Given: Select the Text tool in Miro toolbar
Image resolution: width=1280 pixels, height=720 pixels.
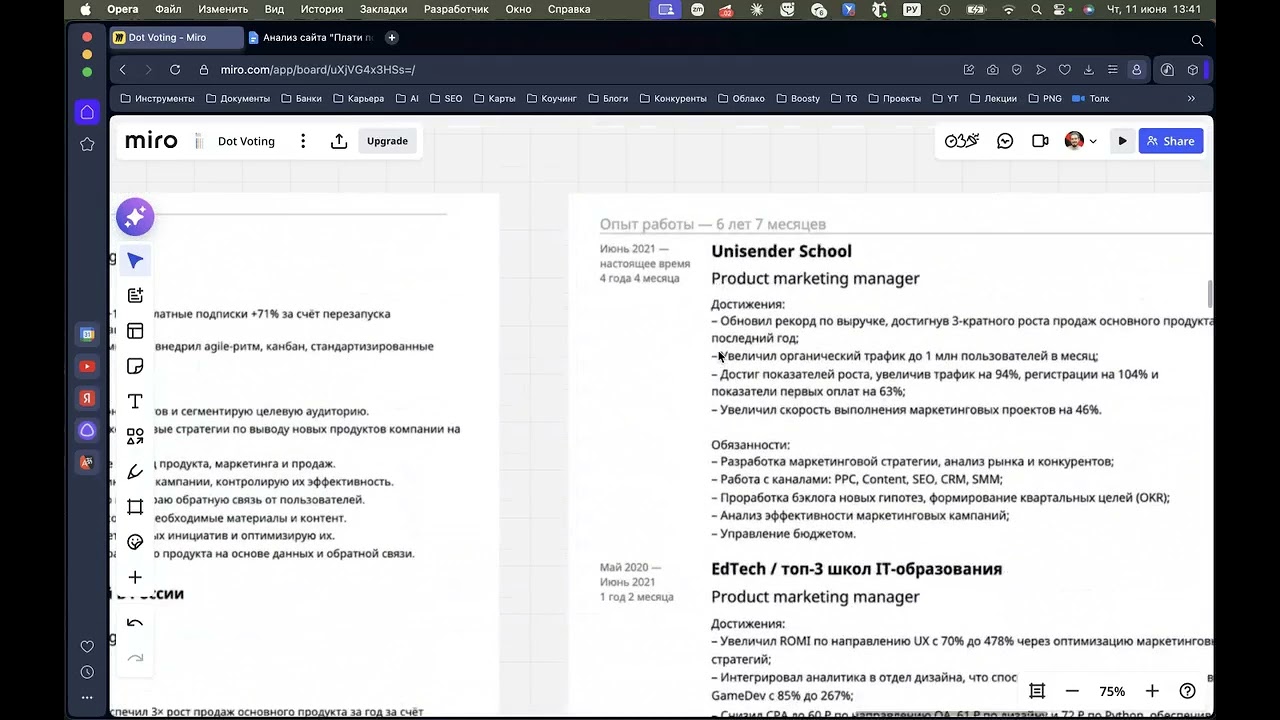Looking at the screenshot, I should pyautogui.click(x=135, y=401).
